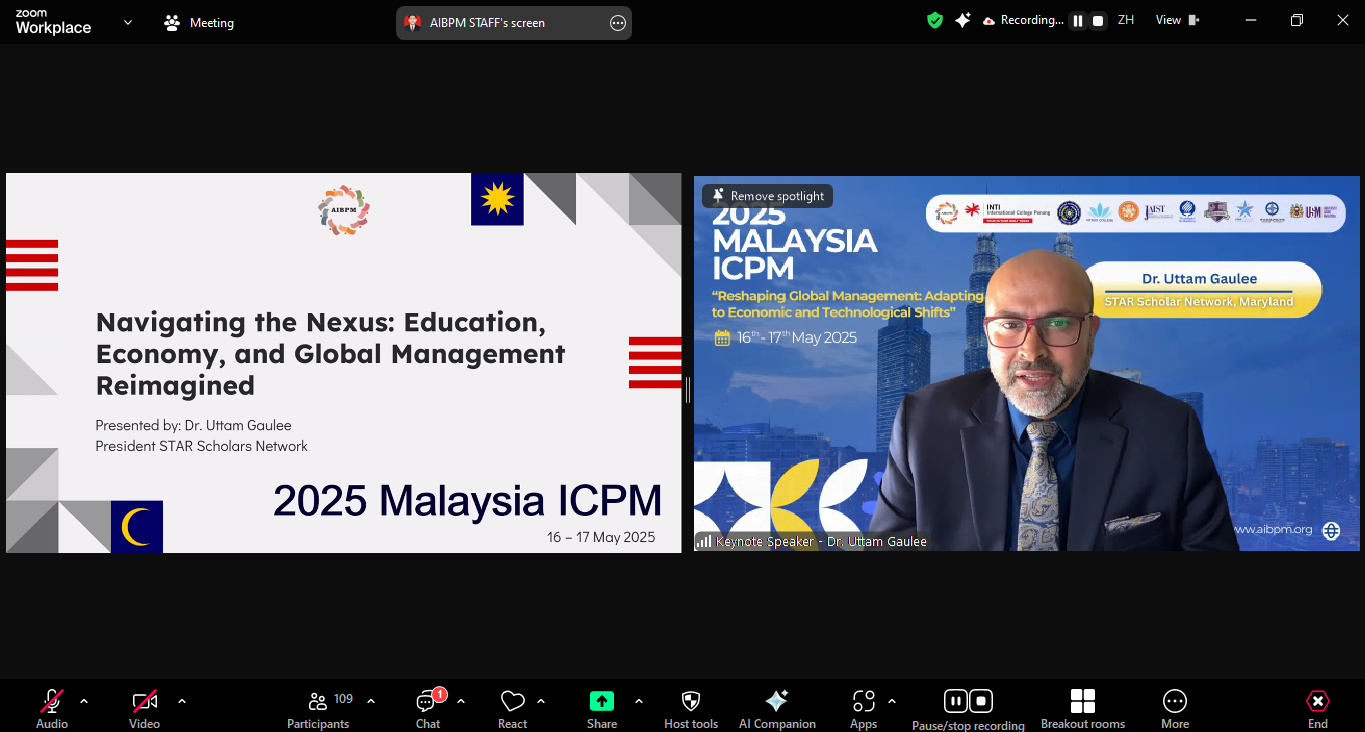This screenshot has width=1365, height=732.
Task: Click AIBPM STAFF's screen label
Action: pos(487,23)
